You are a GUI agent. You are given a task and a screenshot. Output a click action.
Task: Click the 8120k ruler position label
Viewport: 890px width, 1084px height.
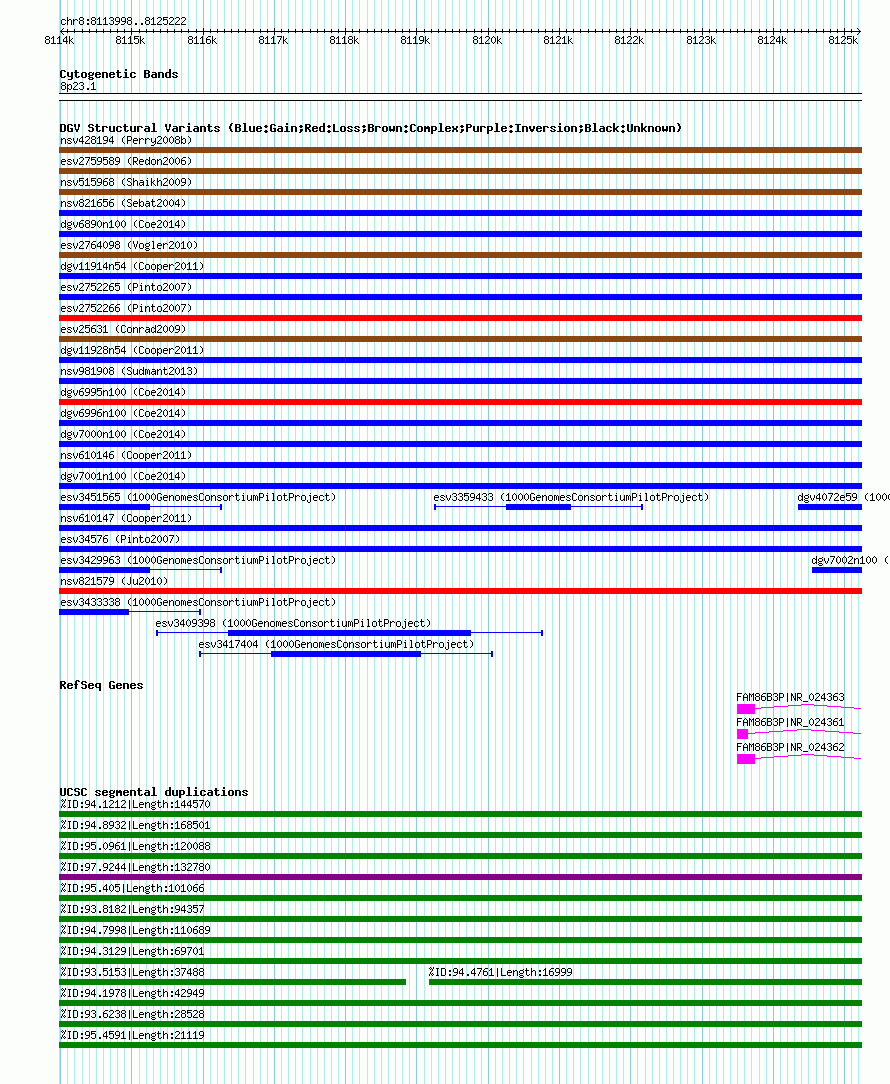pos(487,40)
